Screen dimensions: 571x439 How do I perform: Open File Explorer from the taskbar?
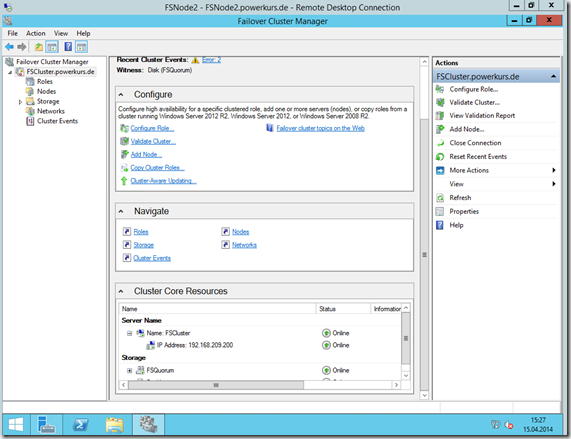(114, 424)
